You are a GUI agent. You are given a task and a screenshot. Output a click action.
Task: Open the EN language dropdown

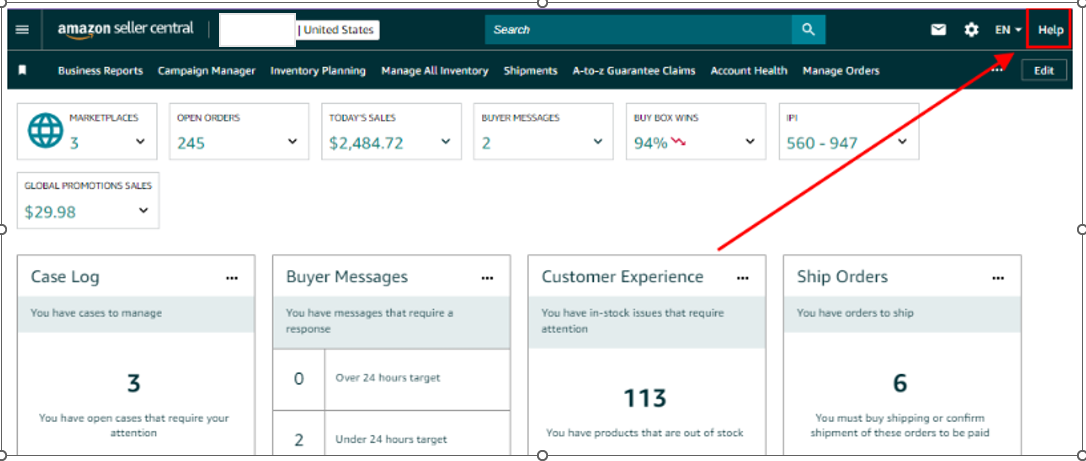tap(1008, 30)
